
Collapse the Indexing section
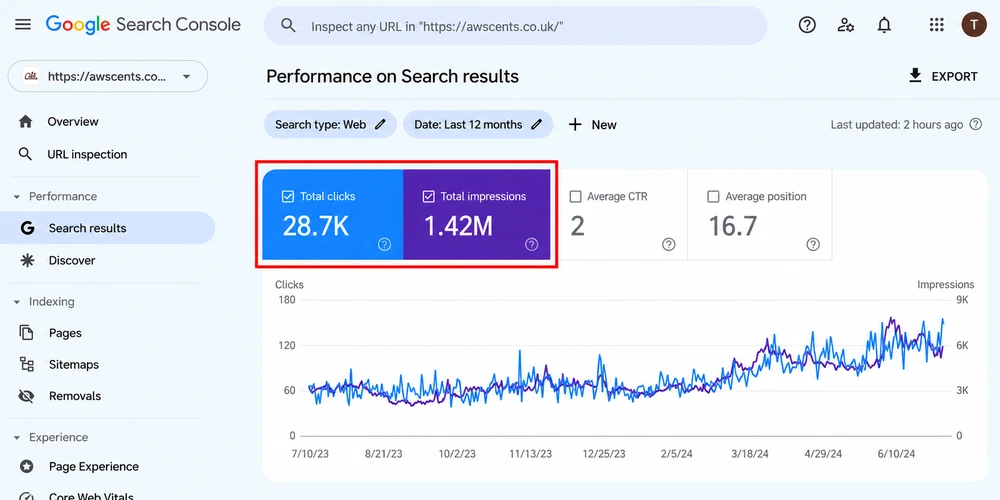coord(17,302)
